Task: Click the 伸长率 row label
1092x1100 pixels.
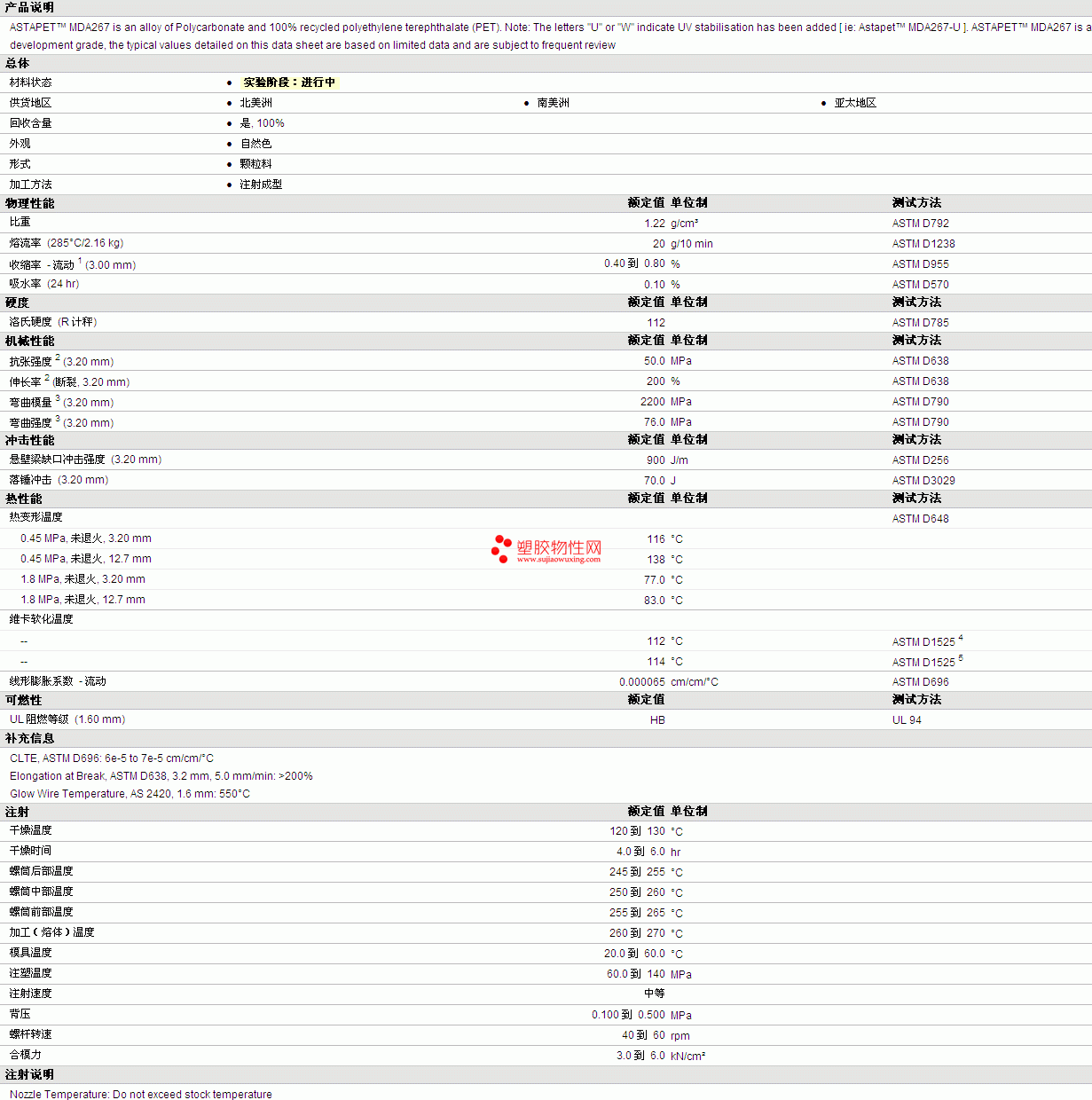Action: tap(69, 381)
